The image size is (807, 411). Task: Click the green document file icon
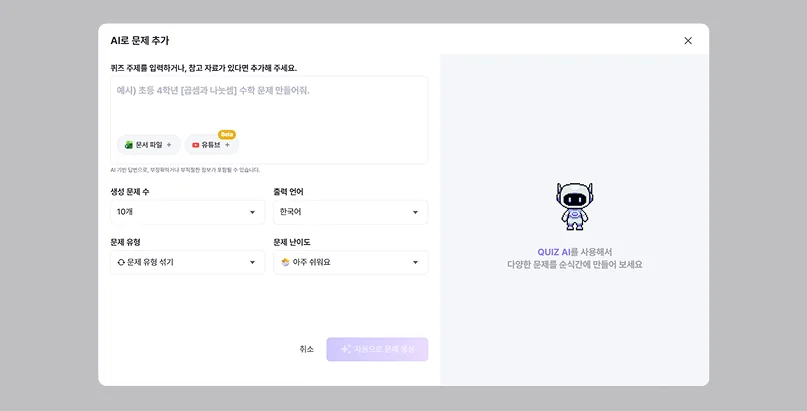click(x=129, y=146)
